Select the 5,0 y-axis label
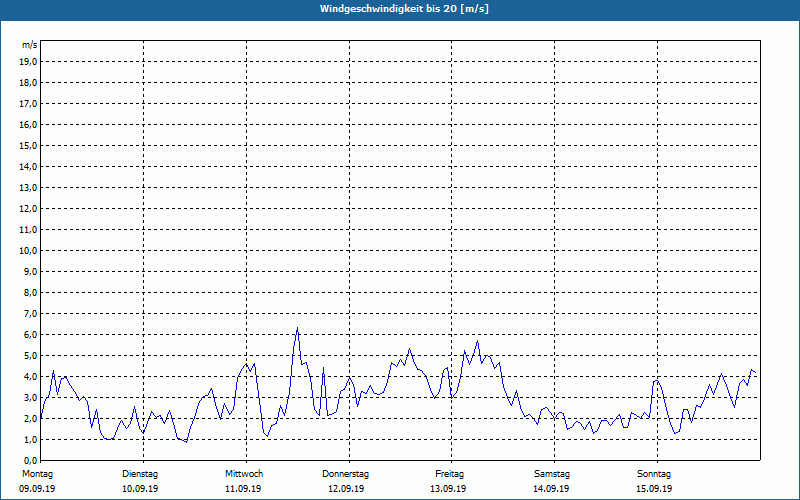The height and width of the screenshot is (500, 800). pyautogui.click(x=29, y=356)
